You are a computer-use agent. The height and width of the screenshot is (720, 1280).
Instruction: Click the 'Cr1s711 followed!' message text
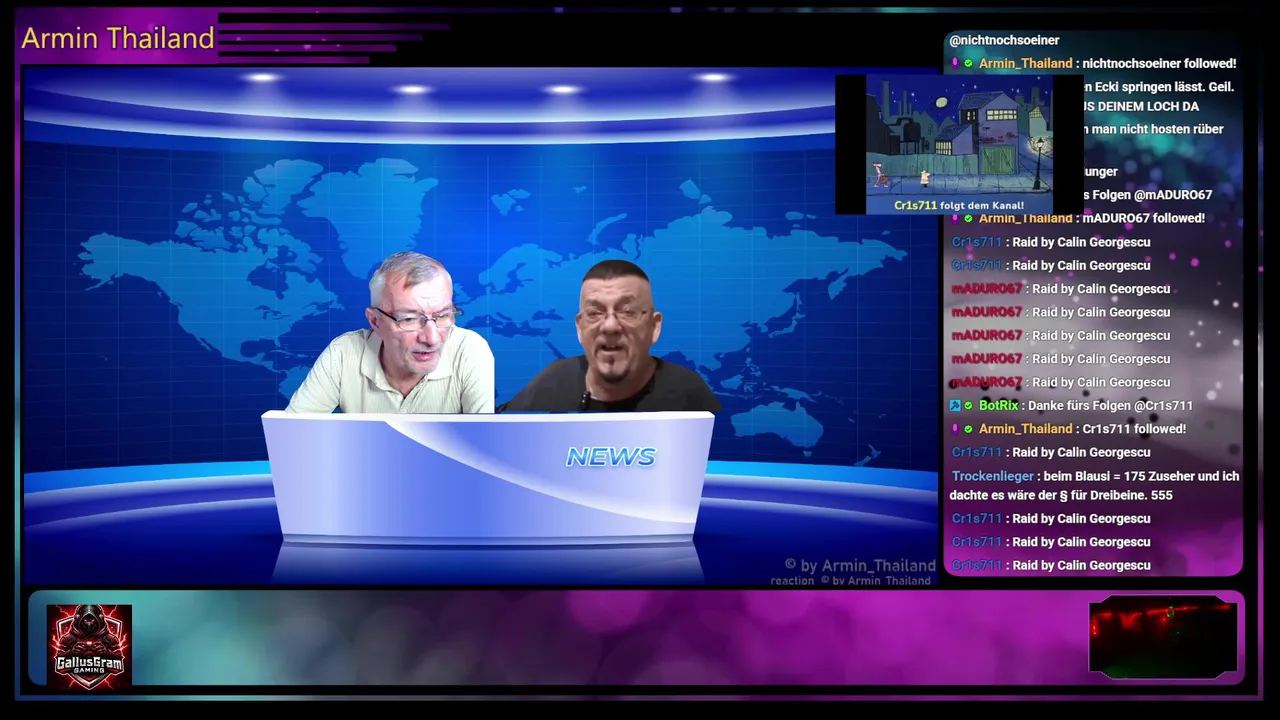point(1134,428)
